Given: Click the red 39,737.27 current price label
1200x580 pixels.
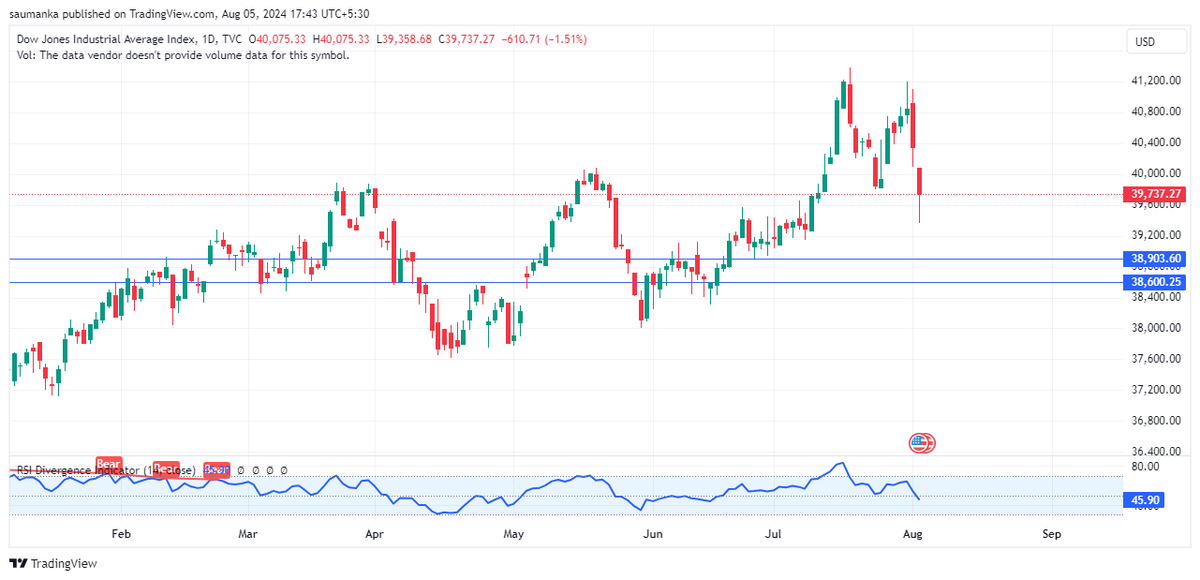Looking at the screenshot, I should pyautogui.click(x=1156, y=194).
